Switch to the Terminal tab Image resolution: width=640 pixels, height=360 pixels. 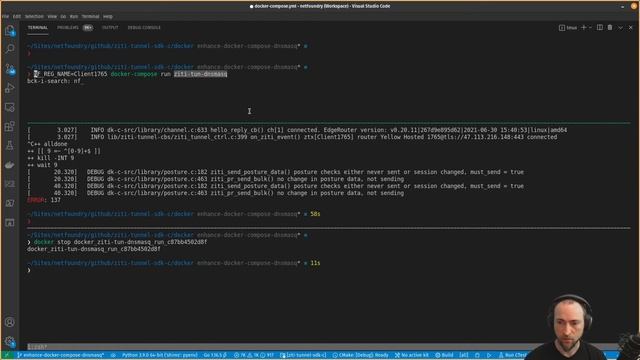tap(38, 28)
